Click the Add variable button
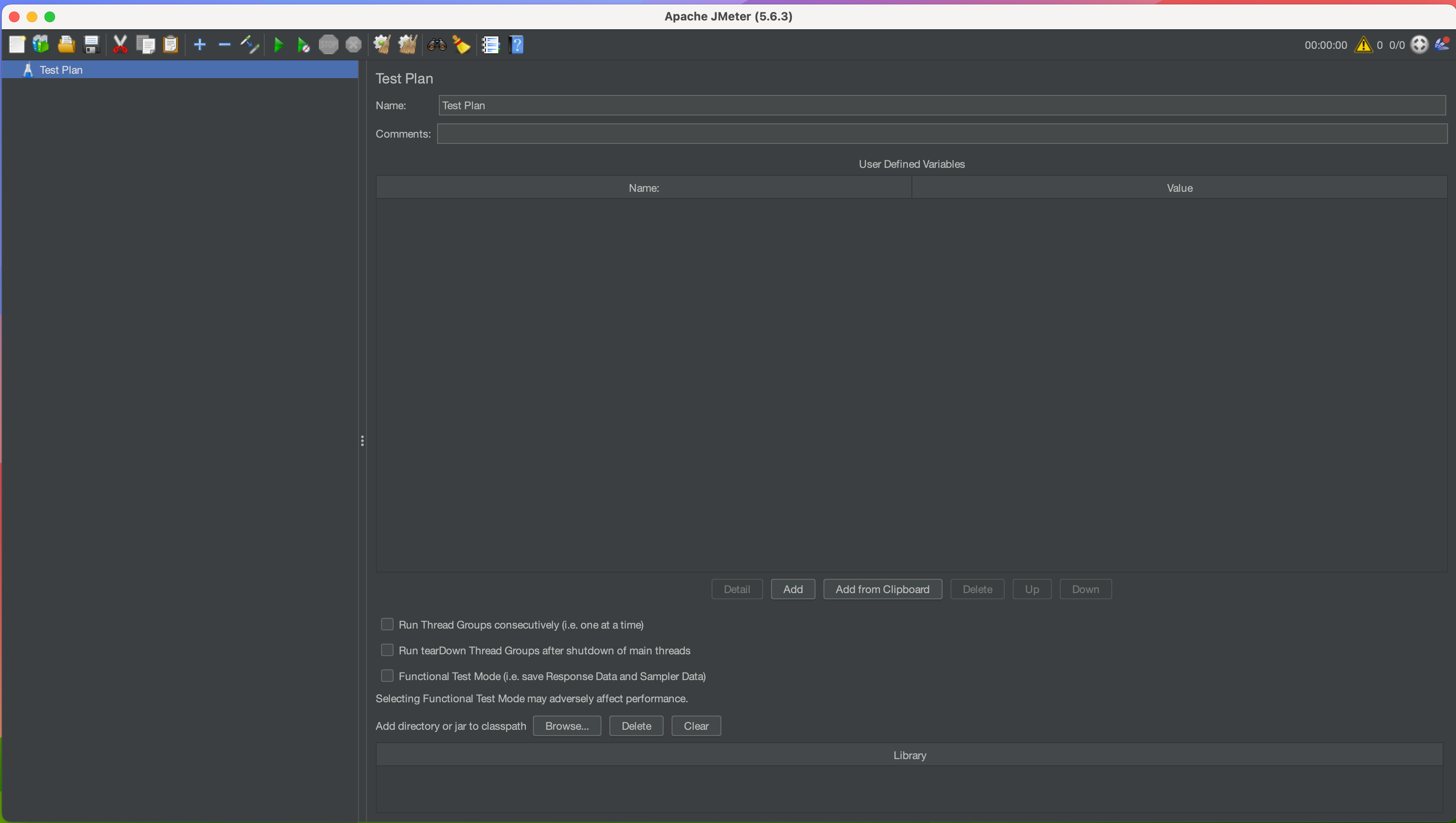 (x=793, y=589)
